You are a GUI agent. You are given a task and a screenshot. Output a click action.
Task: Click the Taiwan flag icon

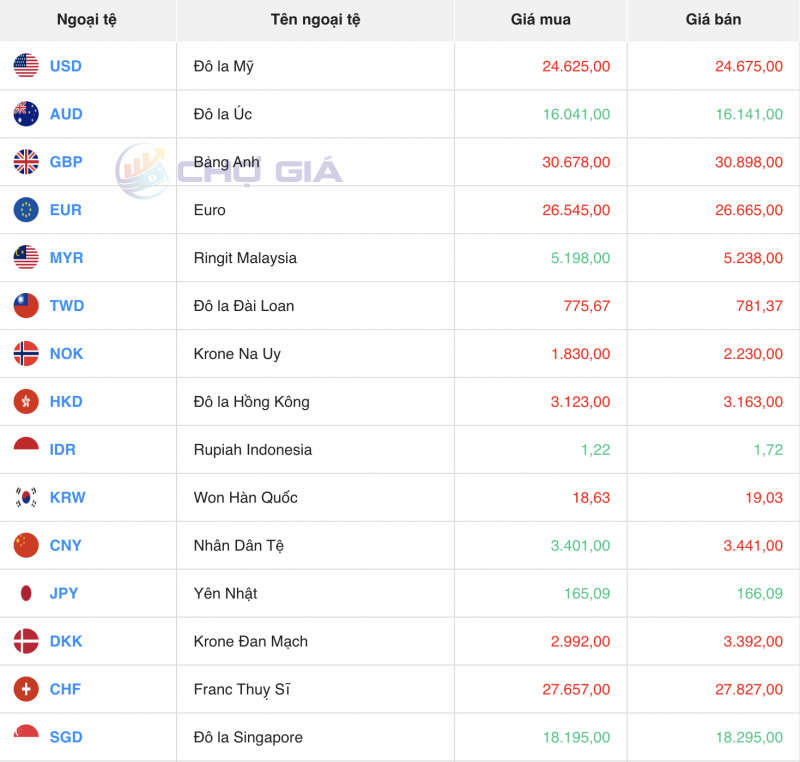point(26,306)
